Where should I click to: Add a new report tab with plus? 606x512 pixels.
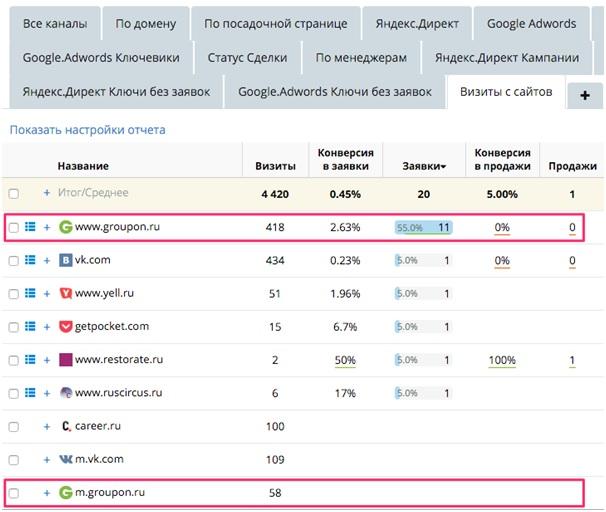585,95
